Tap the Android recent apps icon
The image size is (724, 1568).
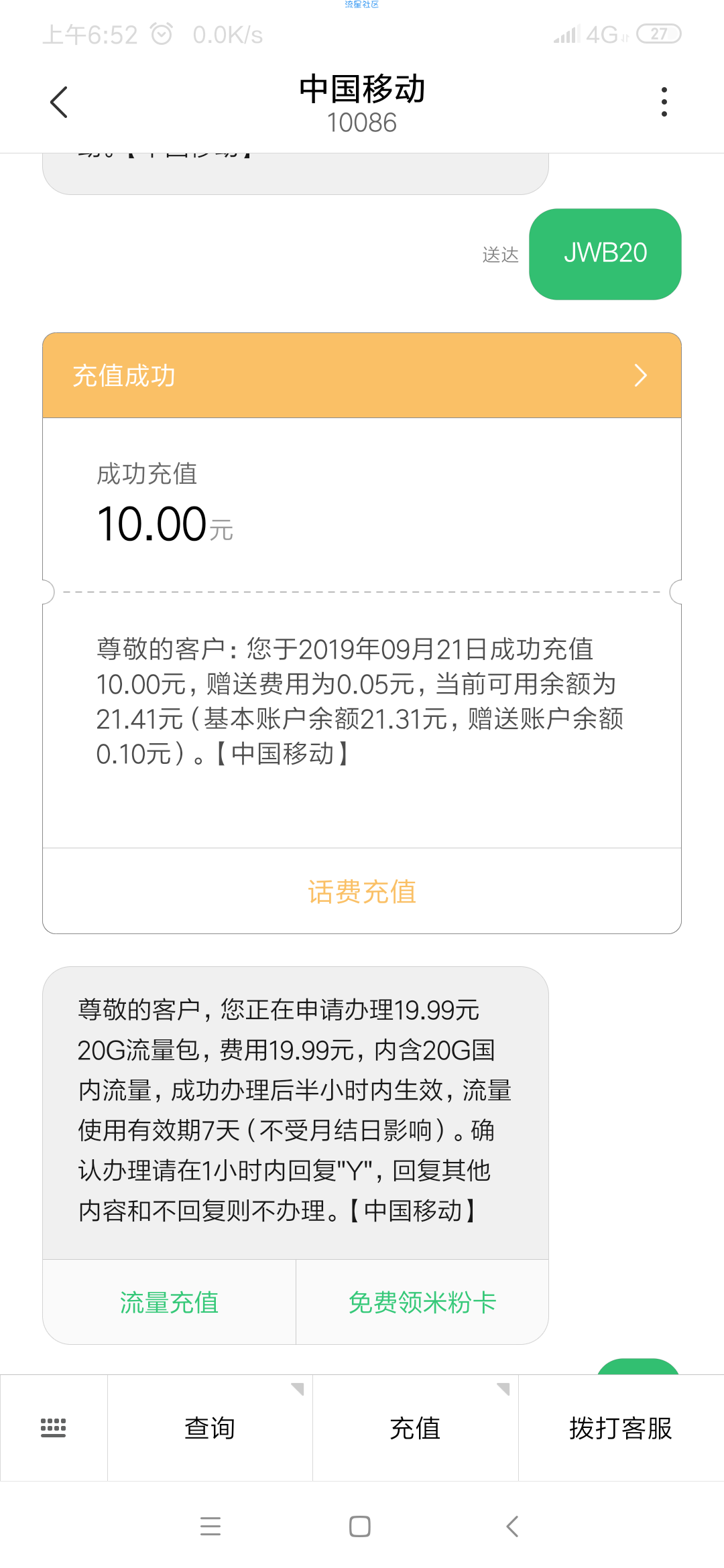[x=210, y=1526]
